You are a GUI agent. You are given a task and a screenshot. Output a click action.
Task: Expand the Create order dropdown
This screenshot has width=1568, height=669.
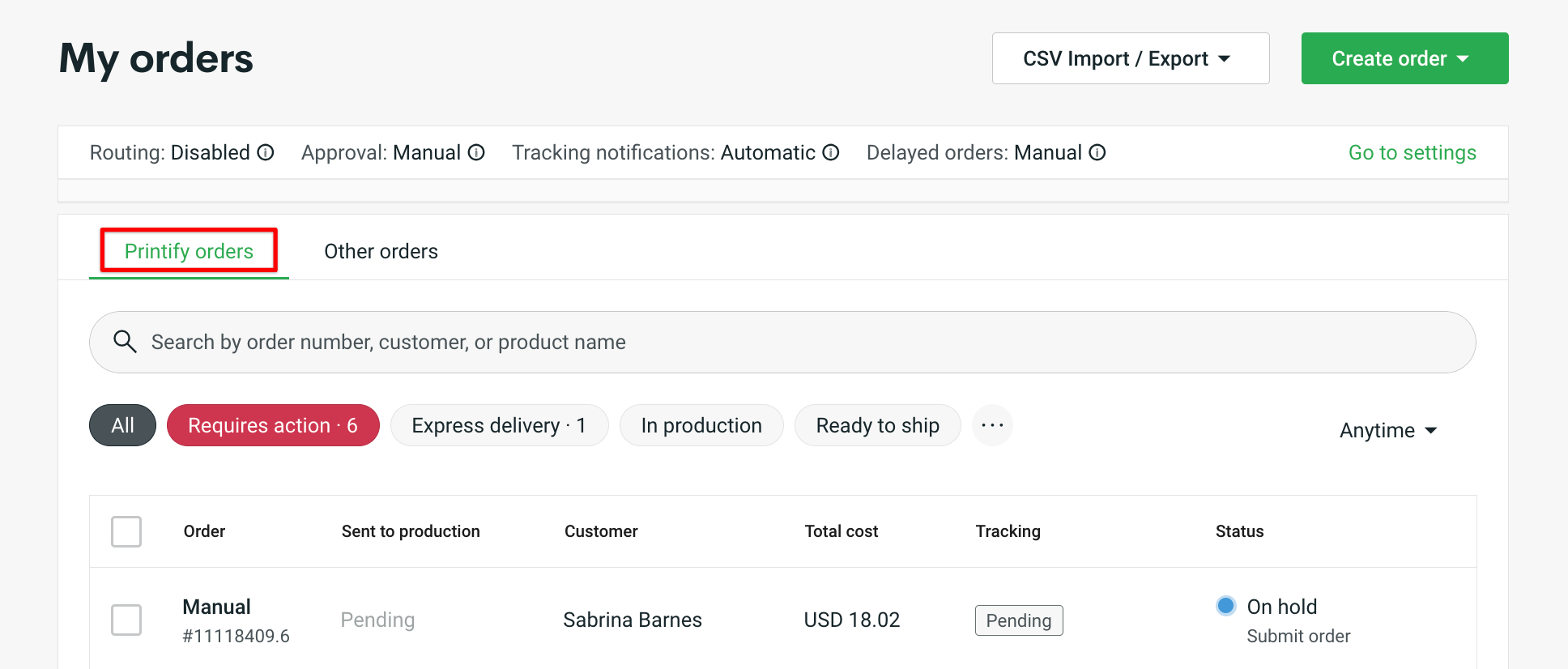[x=1404, y=58]
